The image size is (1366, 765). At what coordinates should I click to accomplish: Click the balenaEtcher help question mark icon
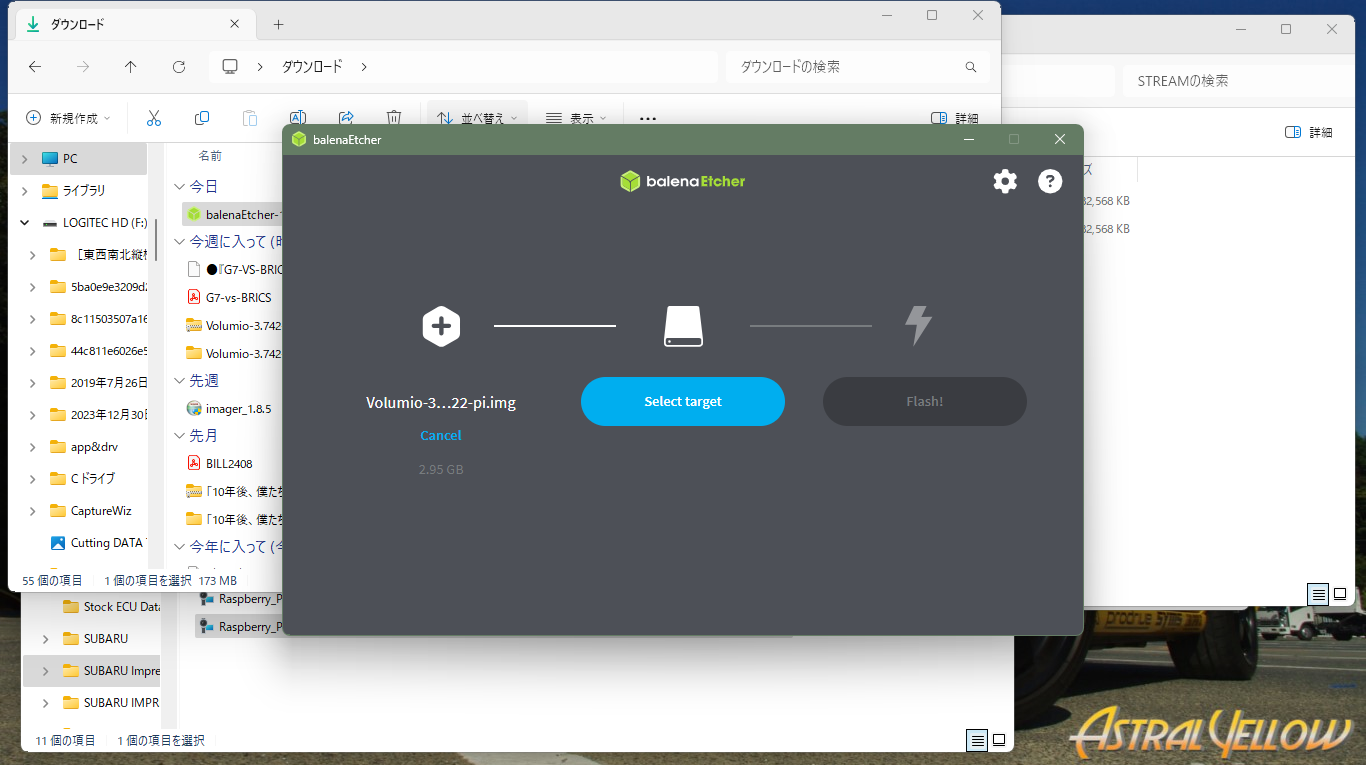point(1050,181)
